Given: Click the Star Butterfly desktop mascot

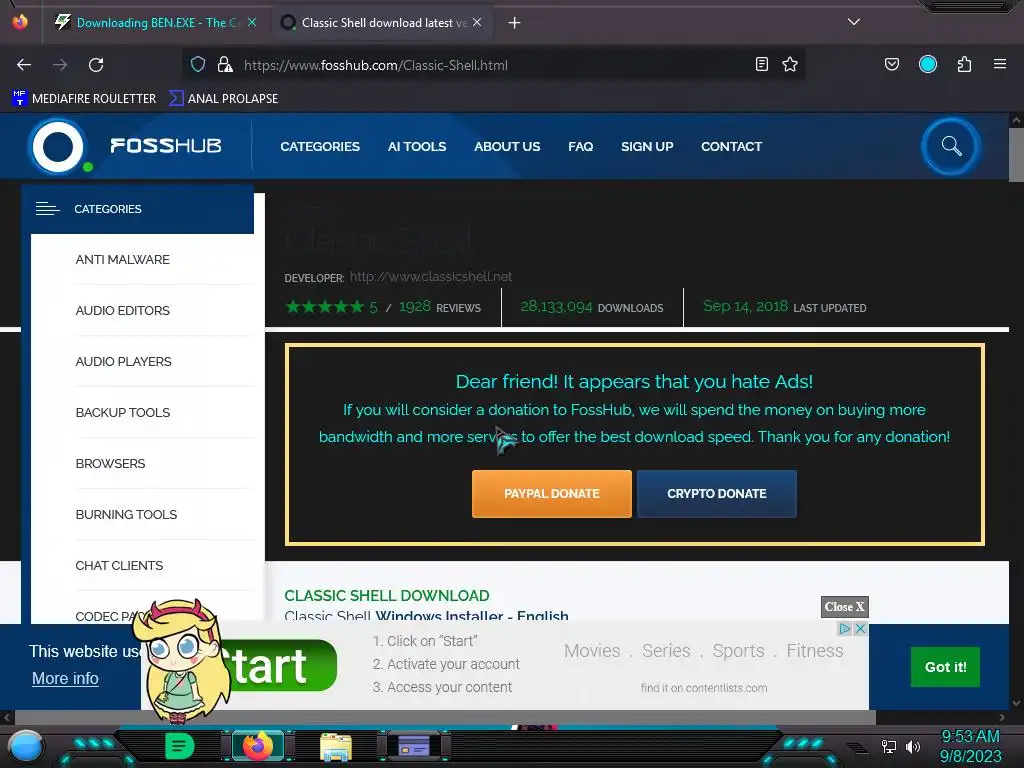Looking at the screenshot, I should pyautogui.click(x=182, y=661).
